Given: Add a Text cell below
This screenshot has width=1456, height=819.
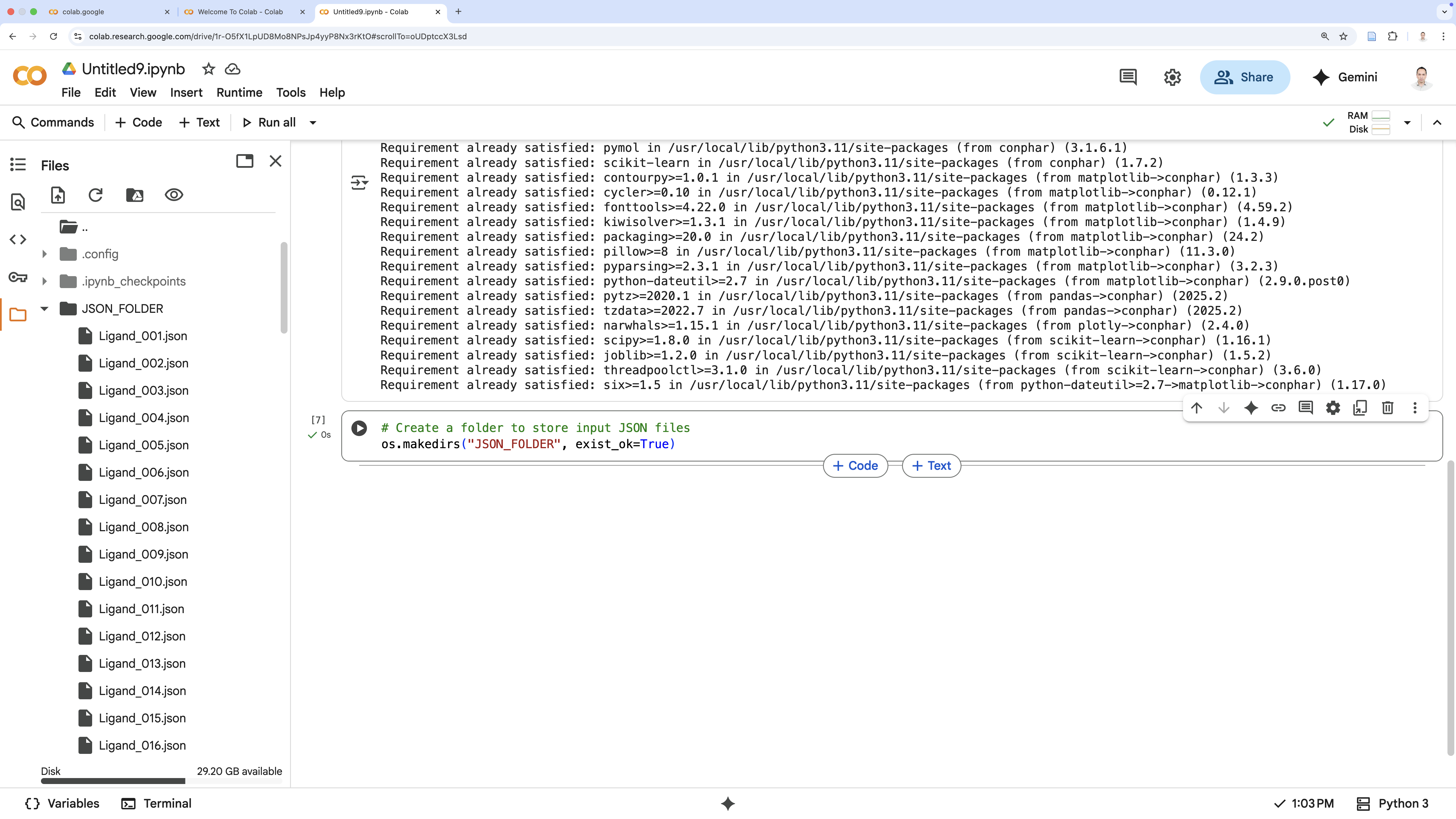Looking at the screenshot, I should (x=931, y=466).
